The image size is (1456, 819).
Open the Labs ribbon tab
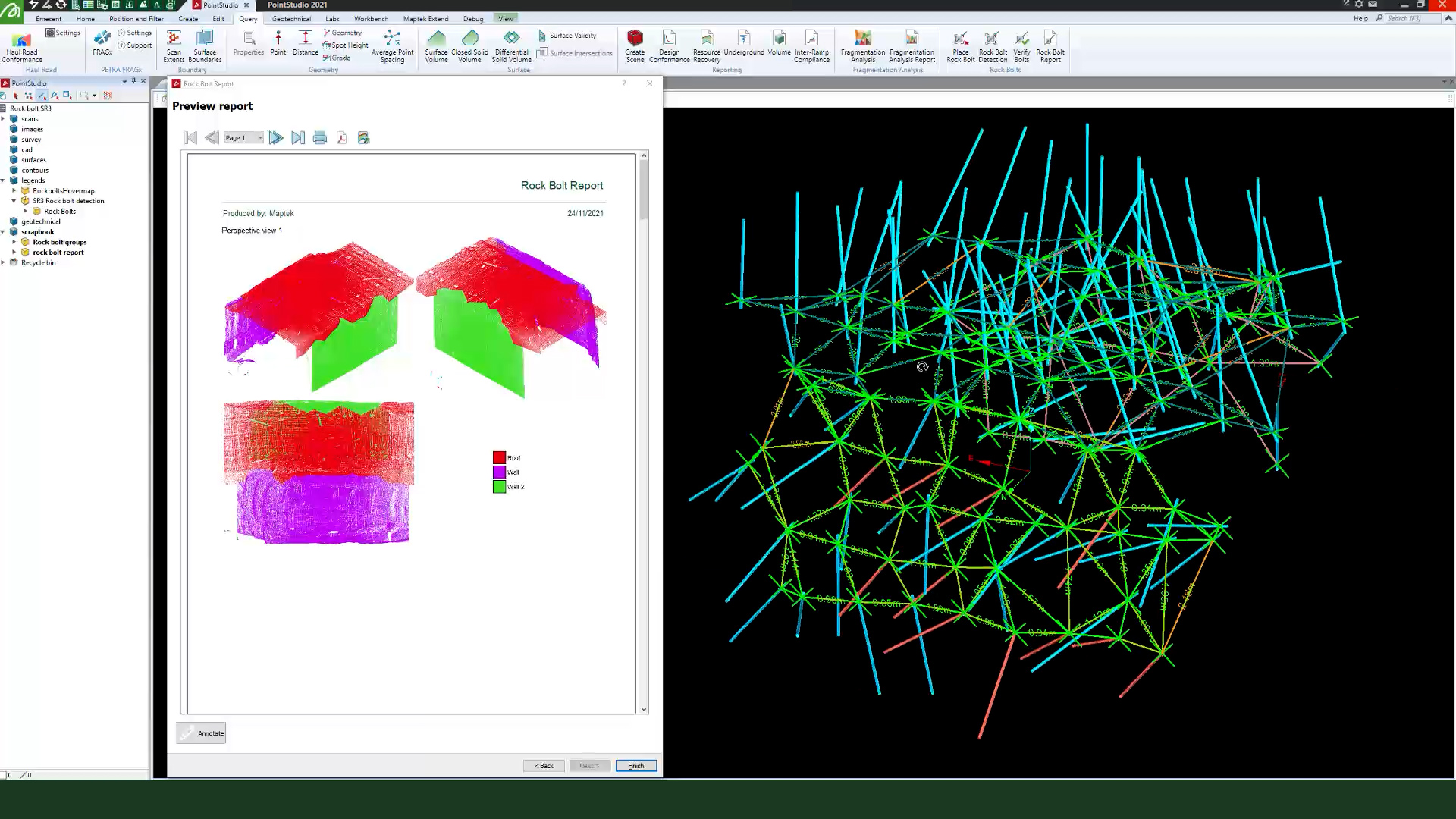332,19
